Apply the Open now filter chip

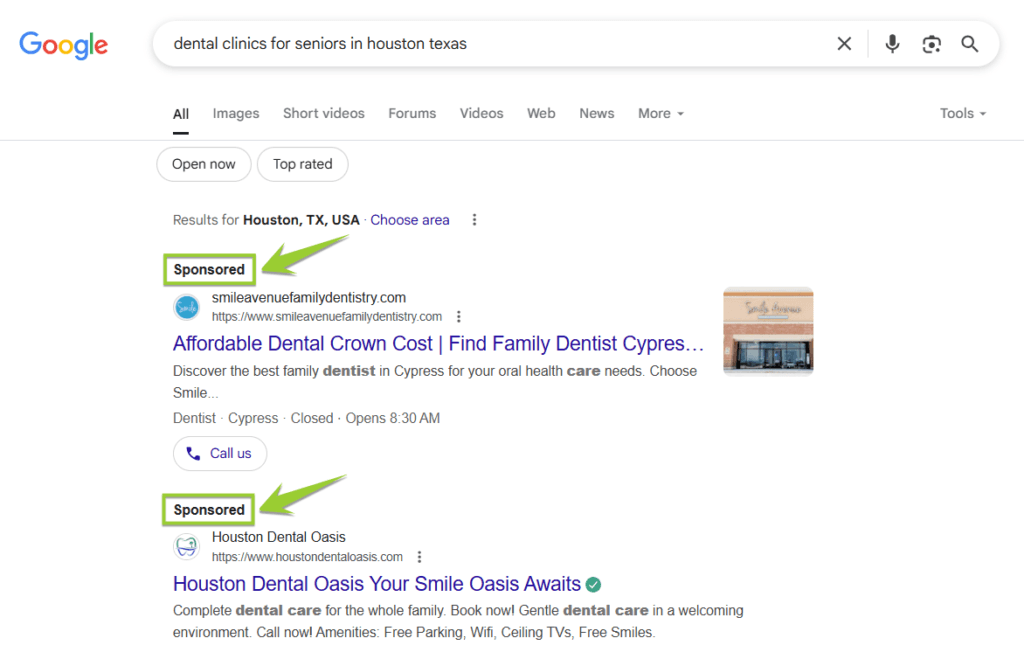point(204,165)
